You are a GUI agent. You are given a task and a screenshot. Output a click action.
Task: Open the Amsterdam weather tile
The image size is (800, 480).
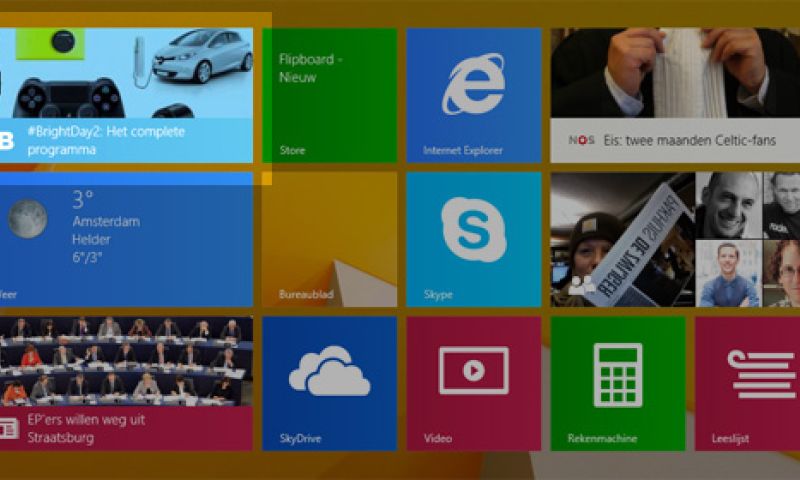[x=126, y=239]
